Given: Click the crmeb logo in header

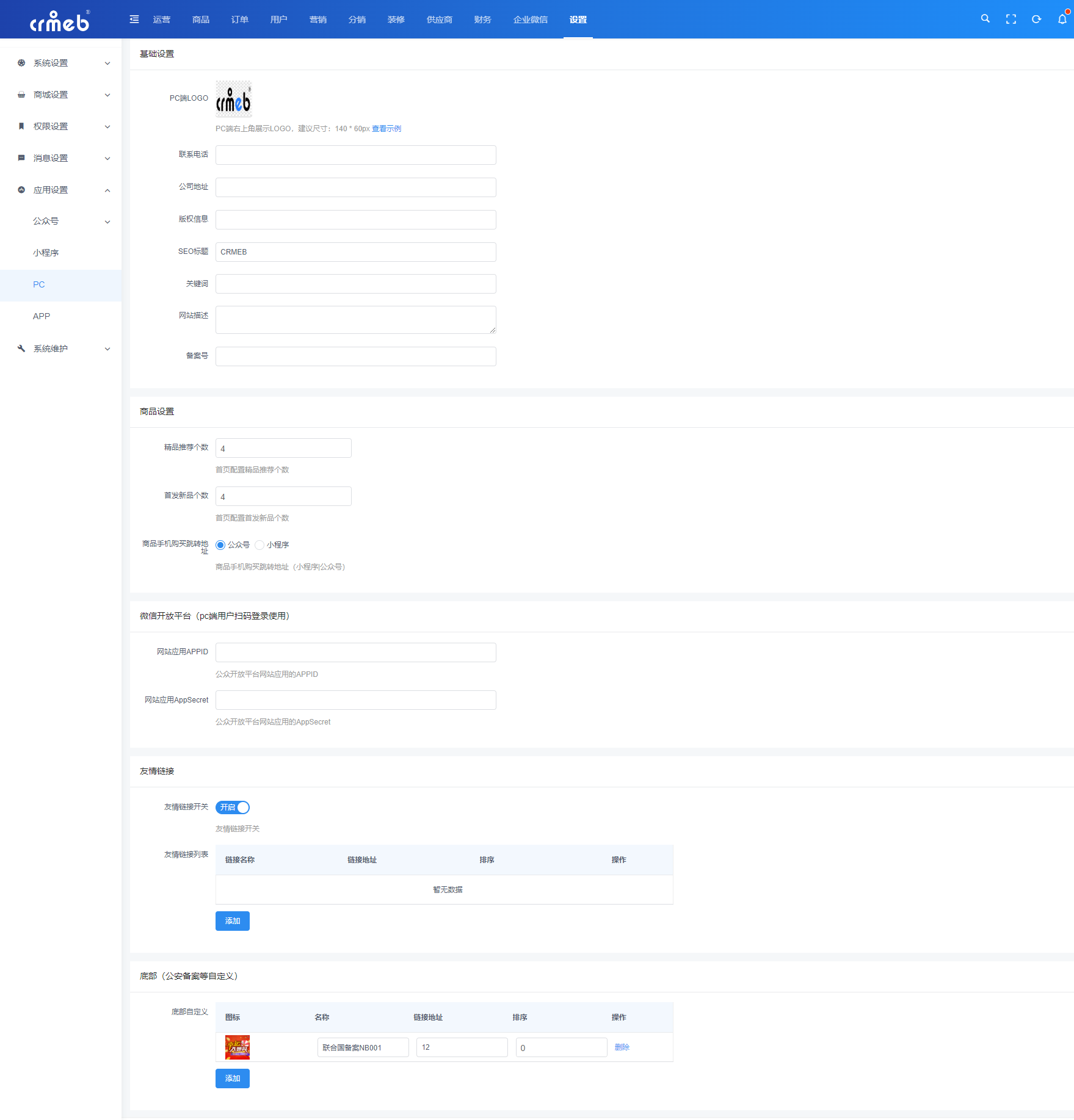Looking at the screenshot, I should tap(60, 21).
